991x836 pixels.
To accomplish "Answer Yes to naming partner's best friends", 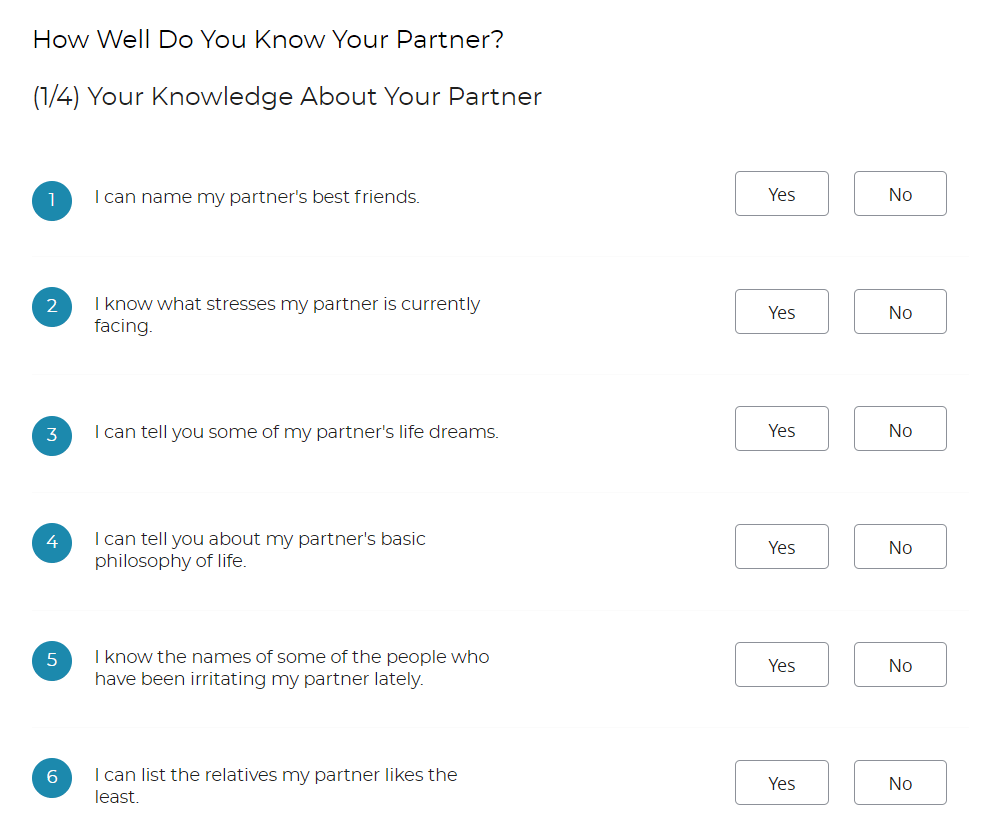I will pyautogui.click(x=781, y=193).
